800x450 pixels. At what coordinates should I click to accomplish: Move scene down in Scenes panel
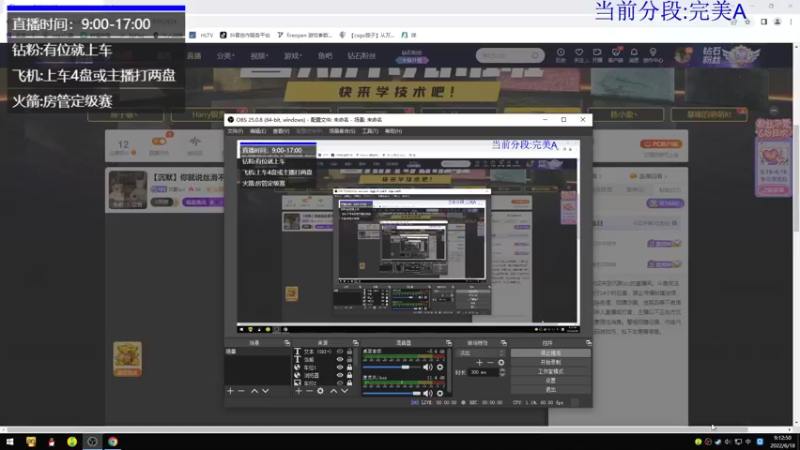point(265,391)
